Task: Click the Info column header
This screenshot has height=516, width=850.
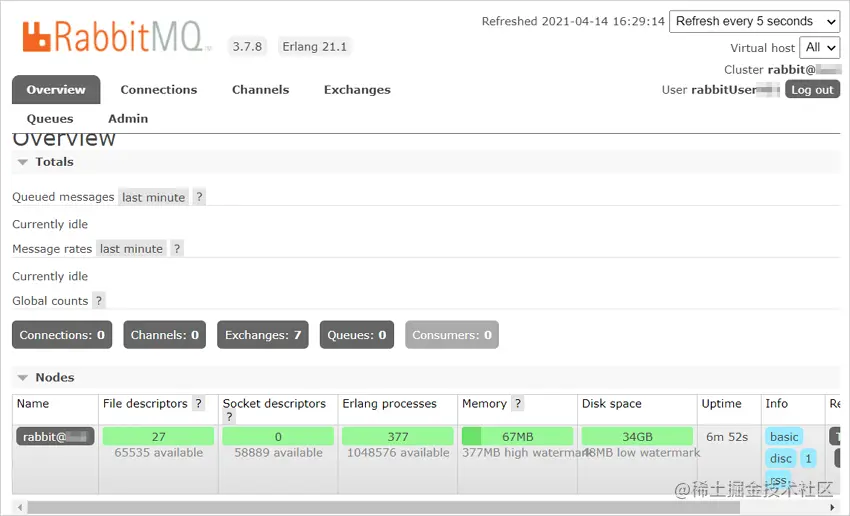Action: [x=776, y=404]
